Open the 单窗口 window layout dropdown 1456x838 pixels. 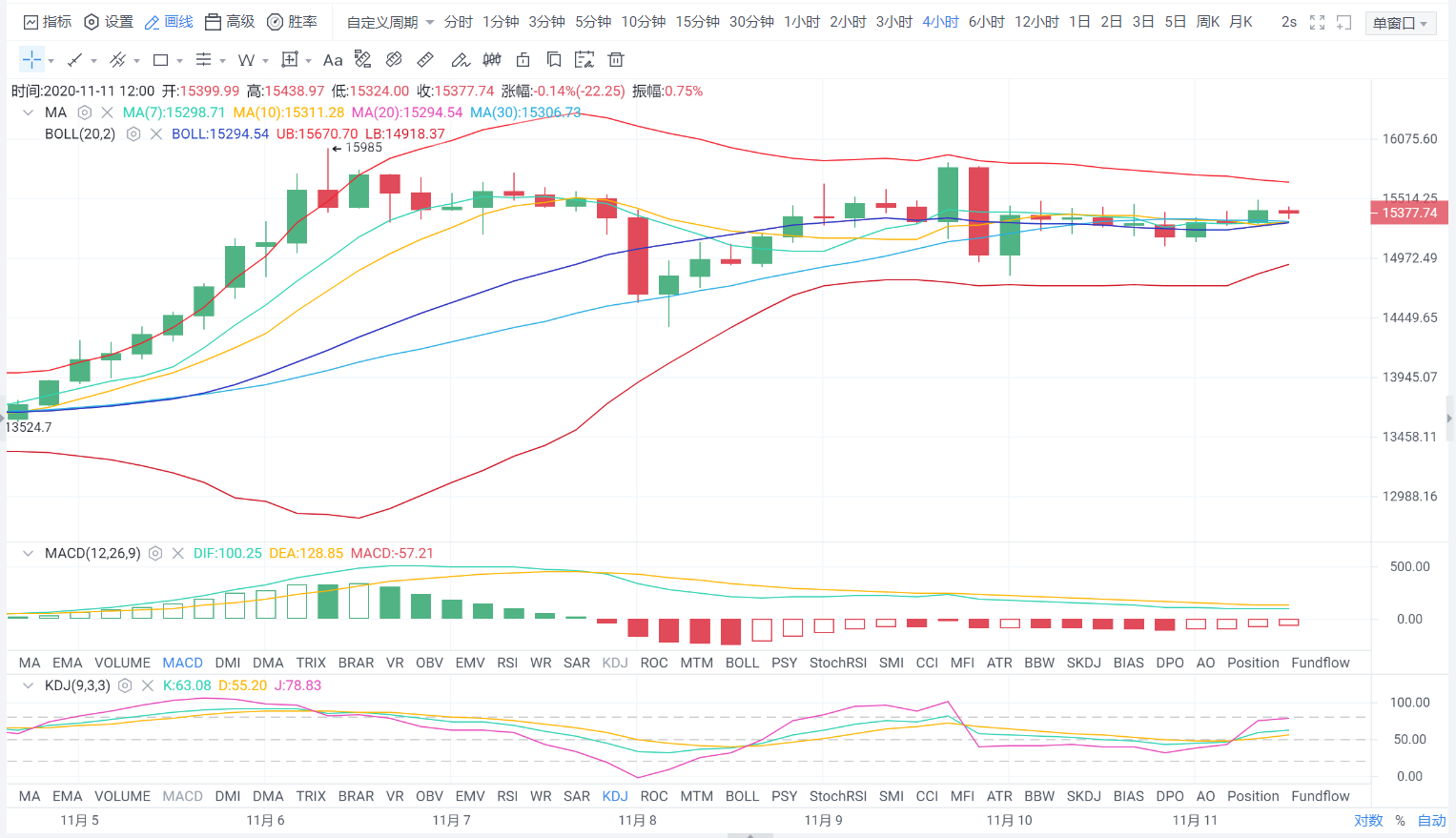pyautogui.click(x=1400, y=23)
